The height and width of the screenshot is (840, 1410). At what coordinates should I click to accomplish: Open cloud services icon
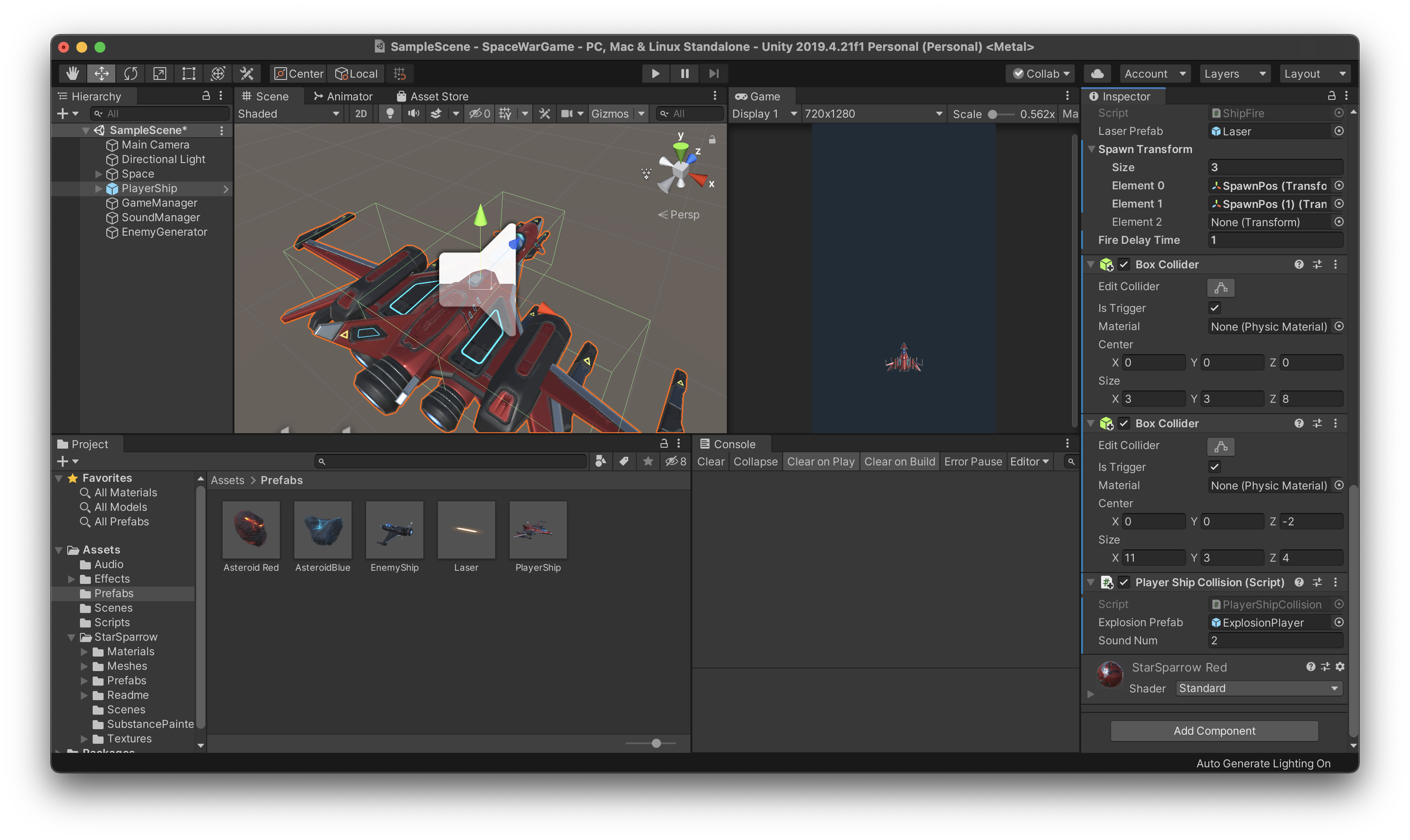point(1097,74)
